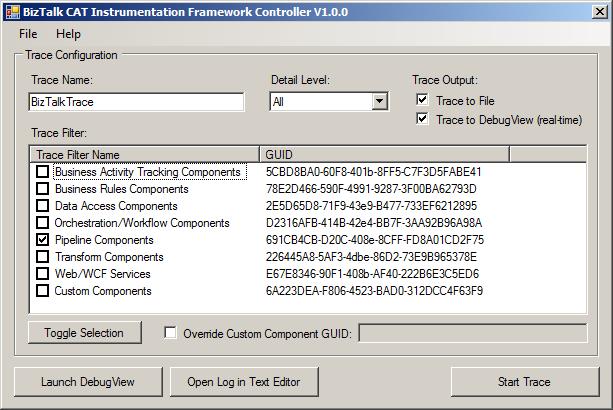Open the Help menu
This screenshot has width=613, height=410.
[68, 34]
